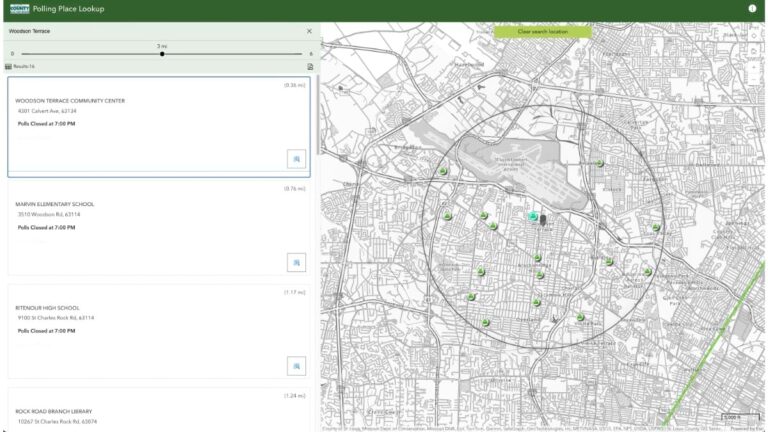Clear the Woodson Terrace search text
Screen dimensions: 768x432
point(309,31)
